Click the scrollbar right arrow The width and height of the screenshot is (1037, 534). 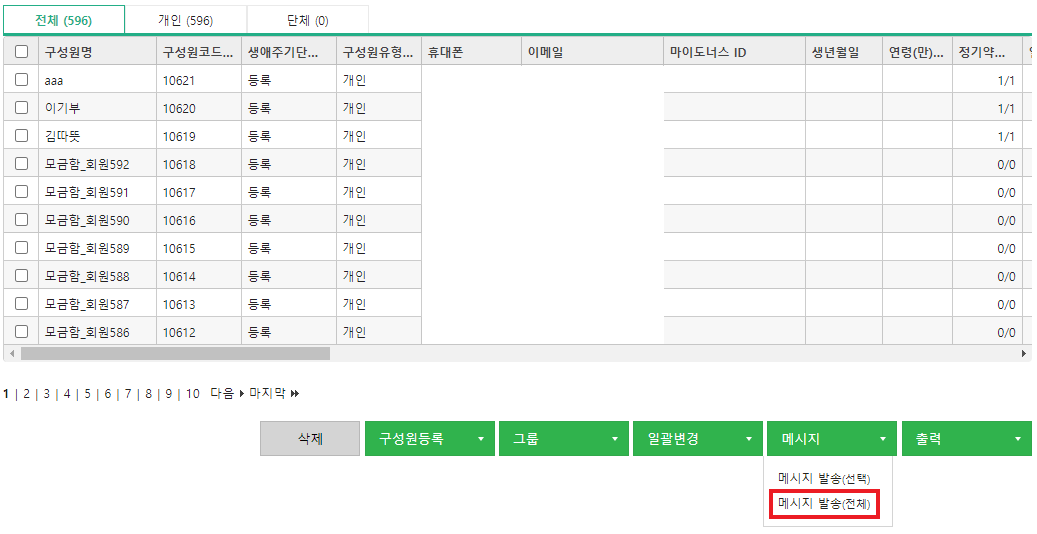[1023, 354]
